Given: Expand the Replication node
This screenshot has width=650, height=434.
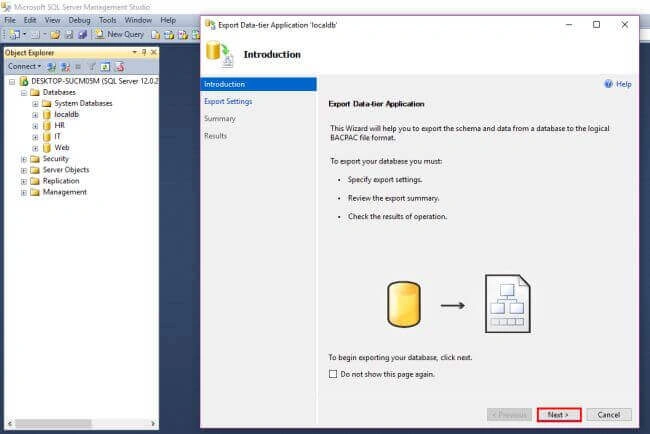Looking at the screenshot, I should tap(24, 182).
